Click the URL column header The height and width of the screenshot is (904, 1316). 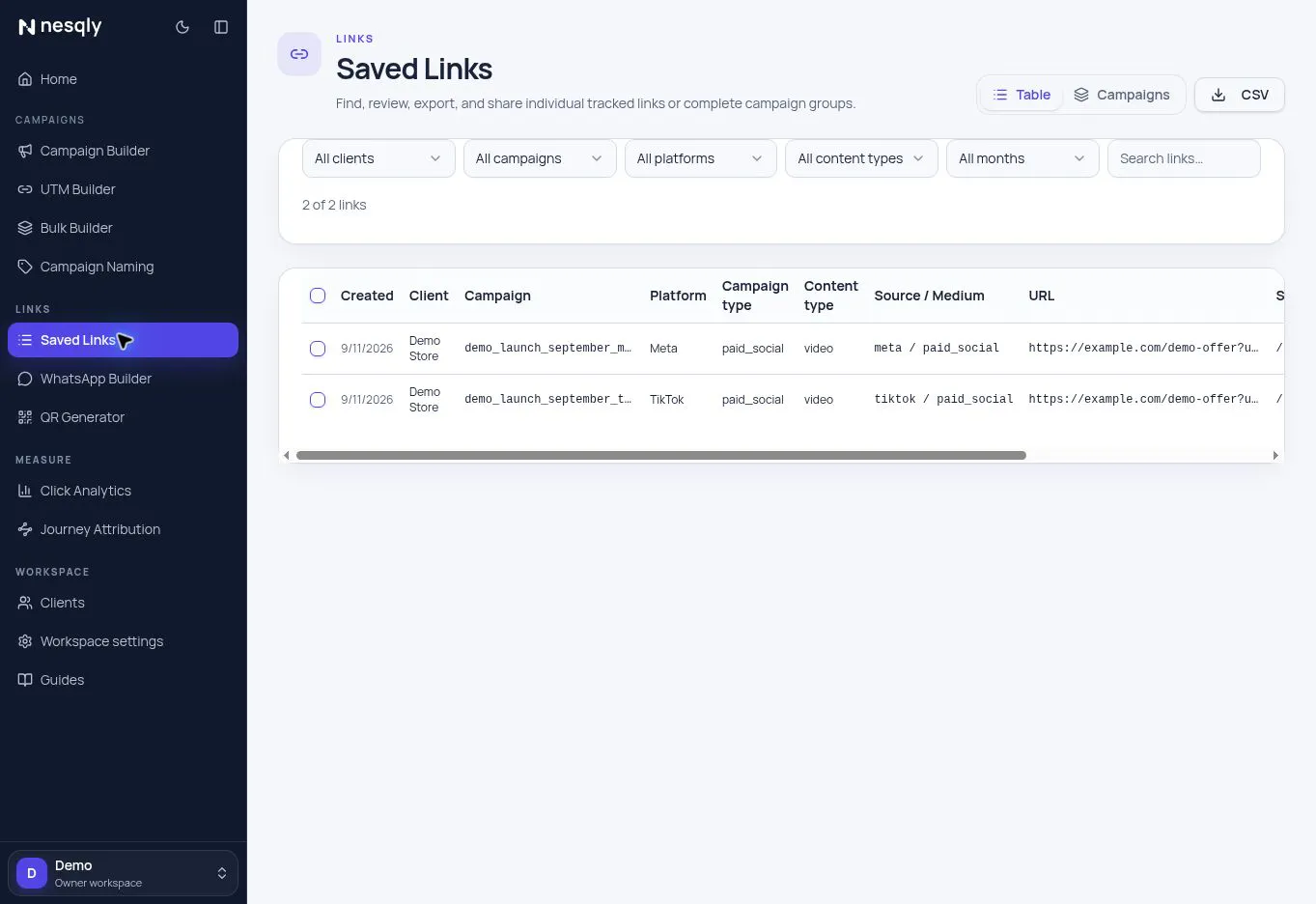1041,296
